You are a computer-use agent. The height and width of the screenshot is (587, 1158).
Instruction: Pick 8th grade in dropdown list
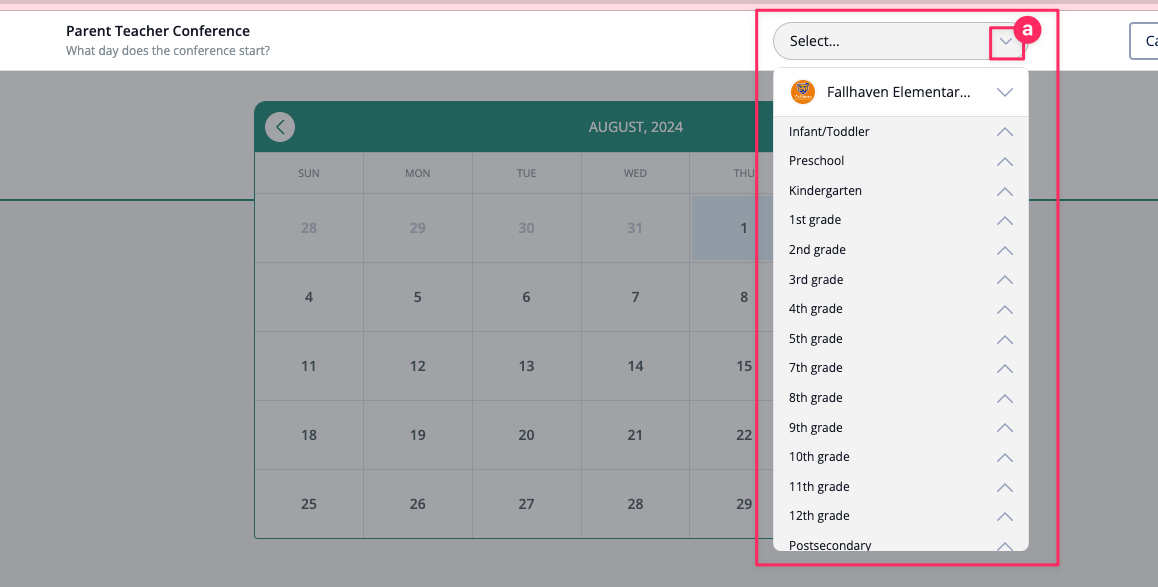(816, 398)
